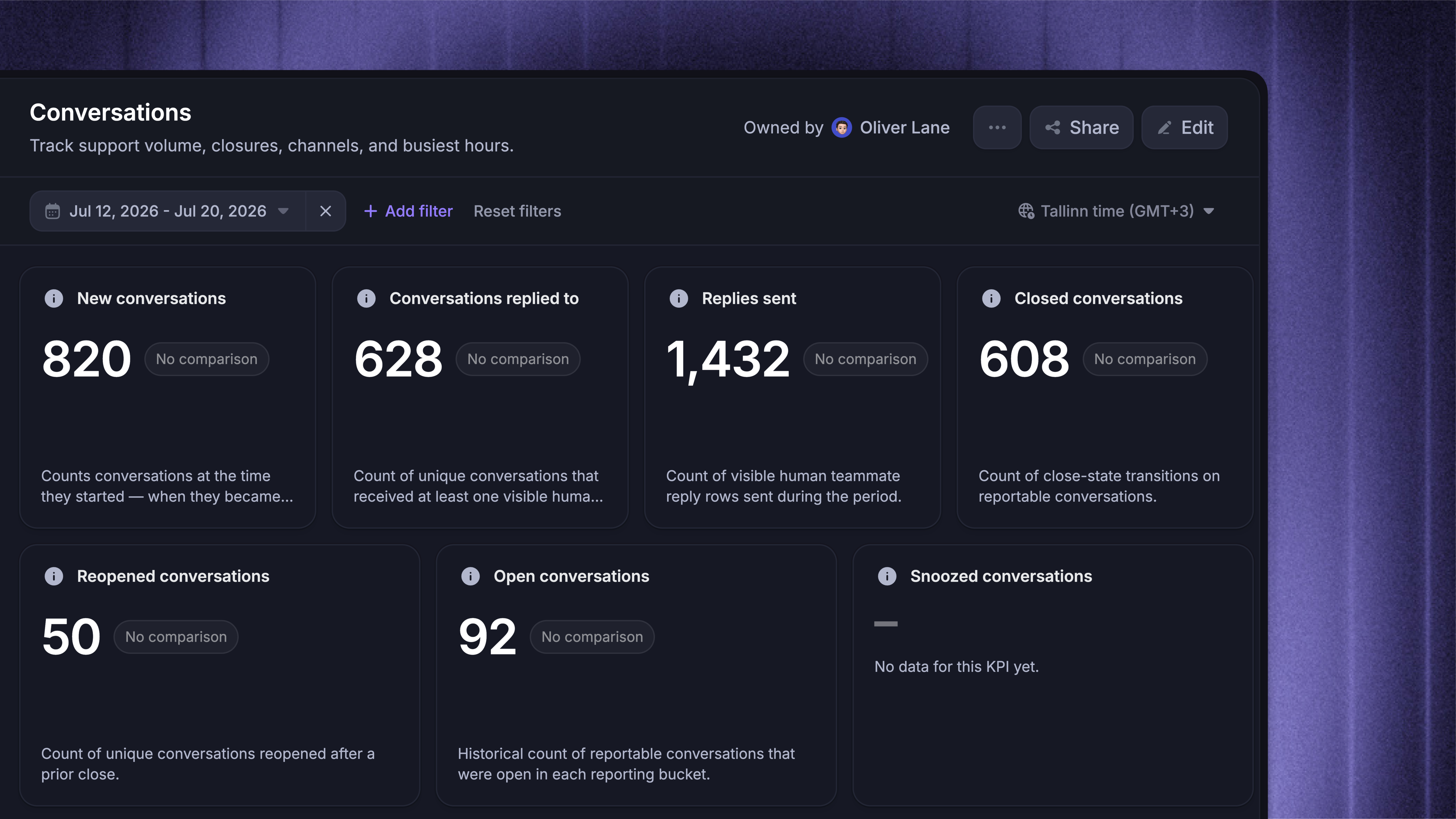1456x819 pixels.
Task: Share the Conversations report
Action: [1081, 128]
